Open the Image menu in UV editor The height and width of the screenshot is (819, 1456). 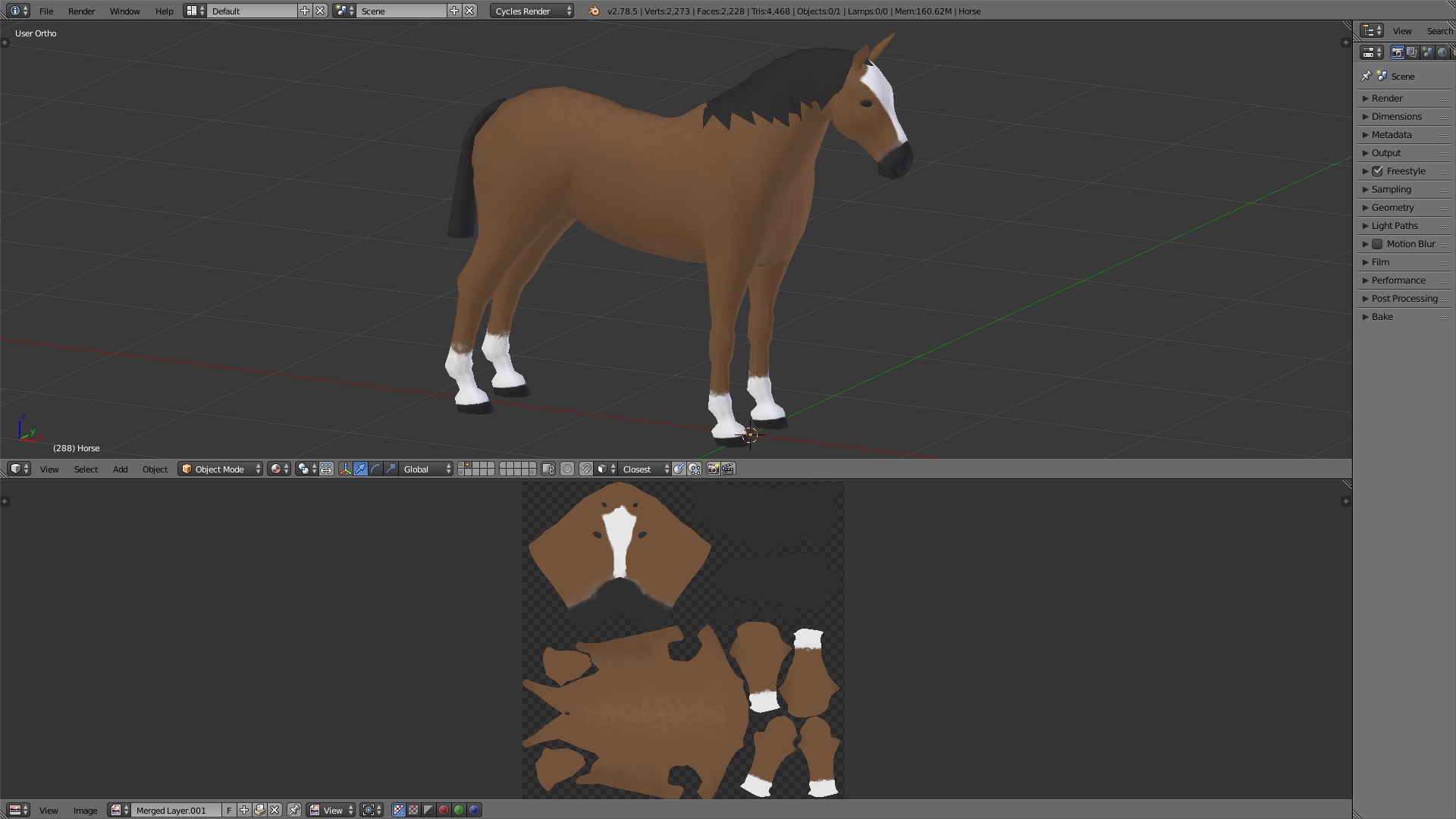85,811
